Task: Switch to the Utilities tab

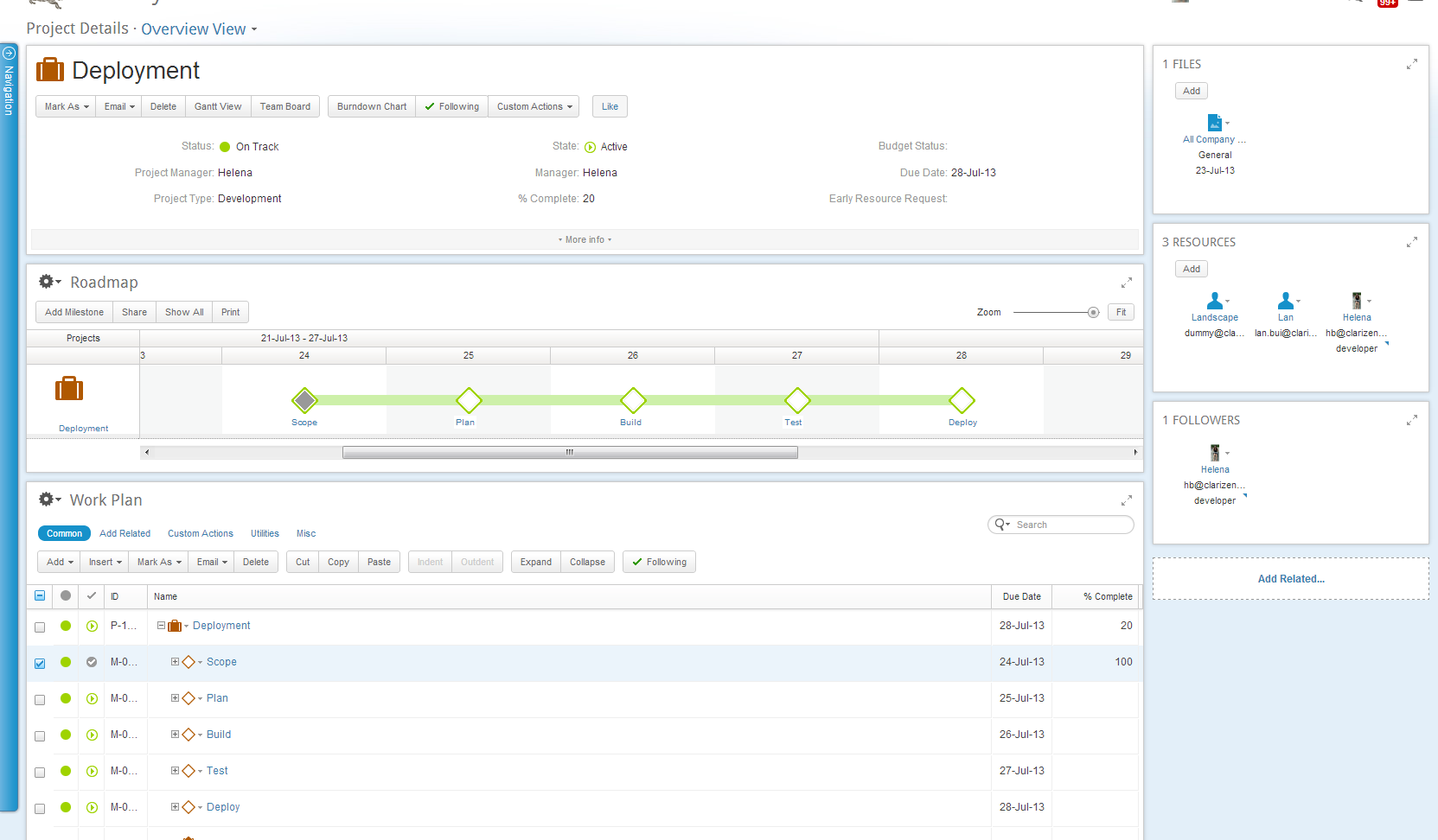Action: point(265,533)
